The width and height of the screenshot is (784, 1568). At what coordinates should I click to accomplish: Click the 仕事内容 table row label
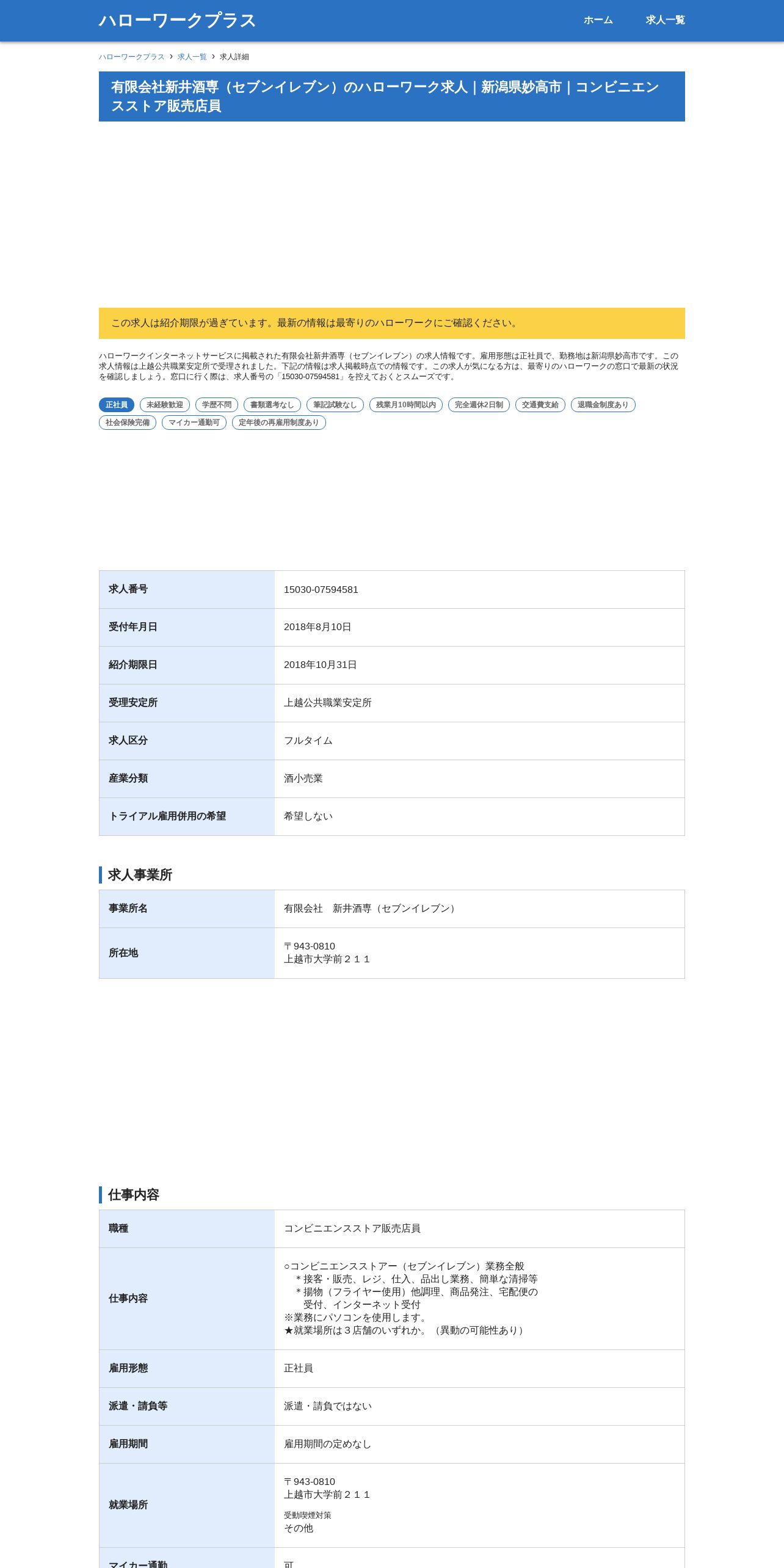128,1299
